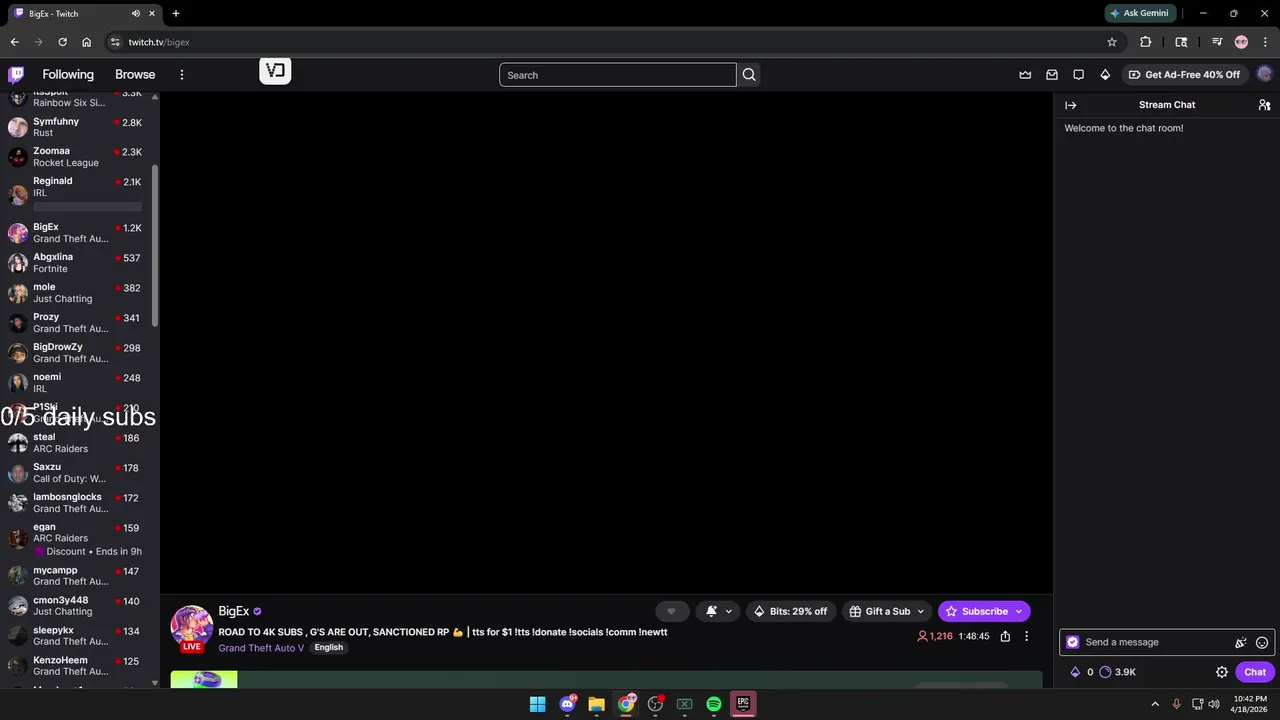1280x720 pixels.
Task: Bookmark this tab with the star icon
Action: coord(1111,42)
